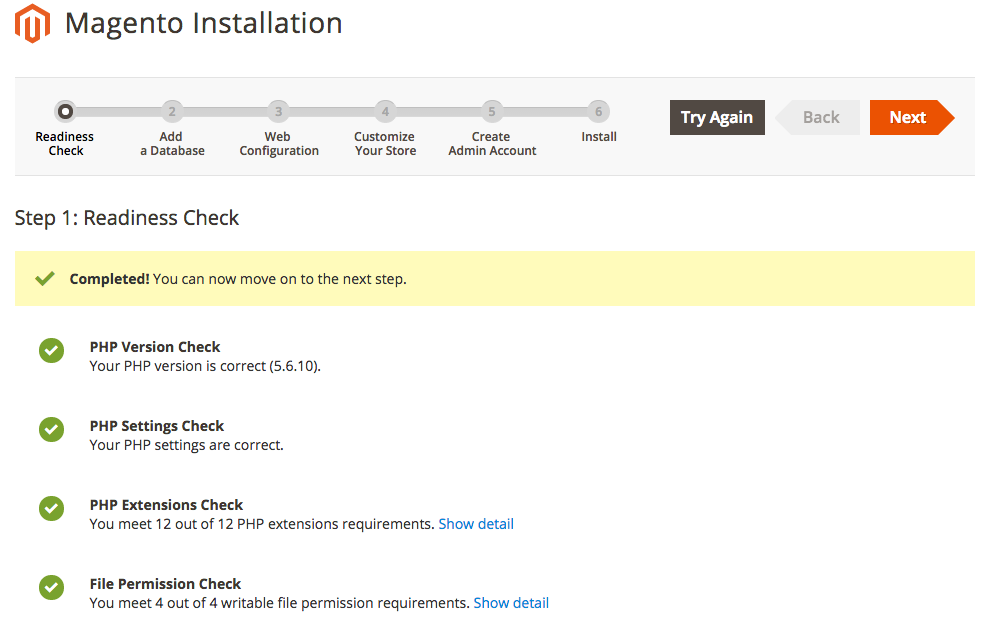Screen dimensions: 985x629
Task: Go back with the Back button
Action: pos(818,118)
